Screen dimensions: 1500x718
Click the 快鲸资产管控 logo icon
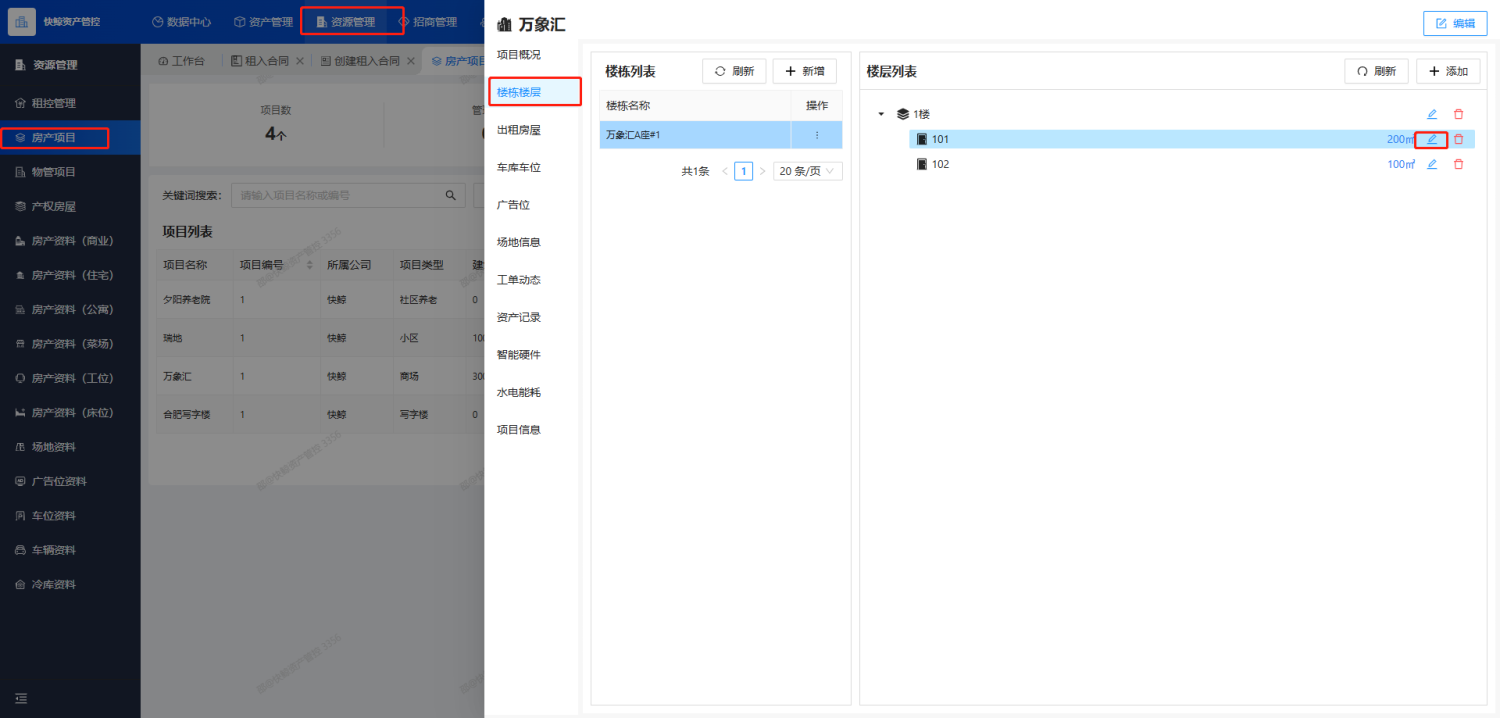coord(22,21)
